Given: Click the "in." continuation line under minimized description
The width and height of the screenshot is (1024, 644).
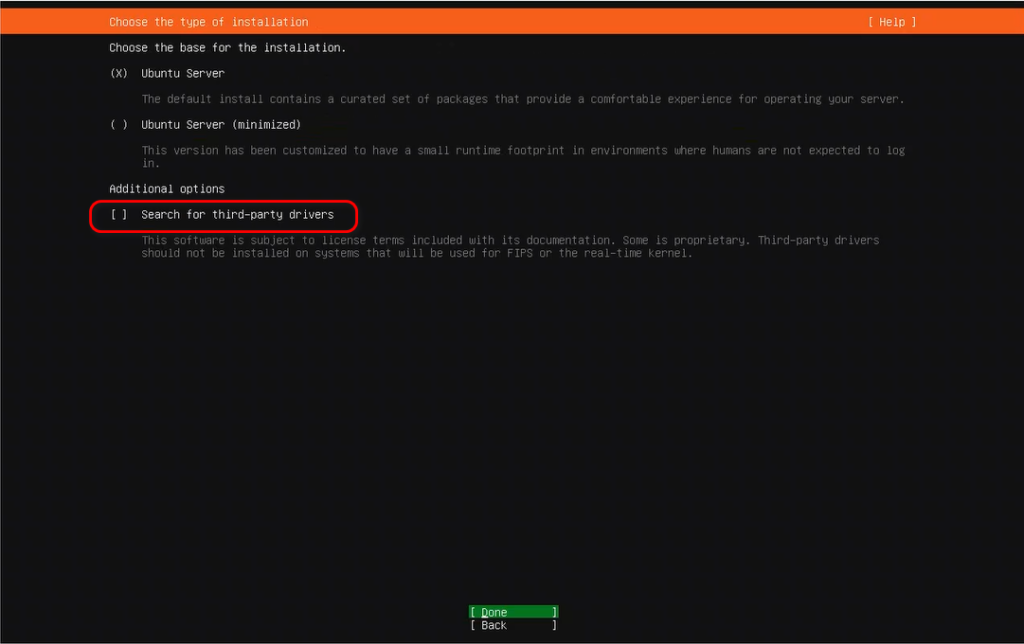Looking at the screenshot, I should [151, 164].
